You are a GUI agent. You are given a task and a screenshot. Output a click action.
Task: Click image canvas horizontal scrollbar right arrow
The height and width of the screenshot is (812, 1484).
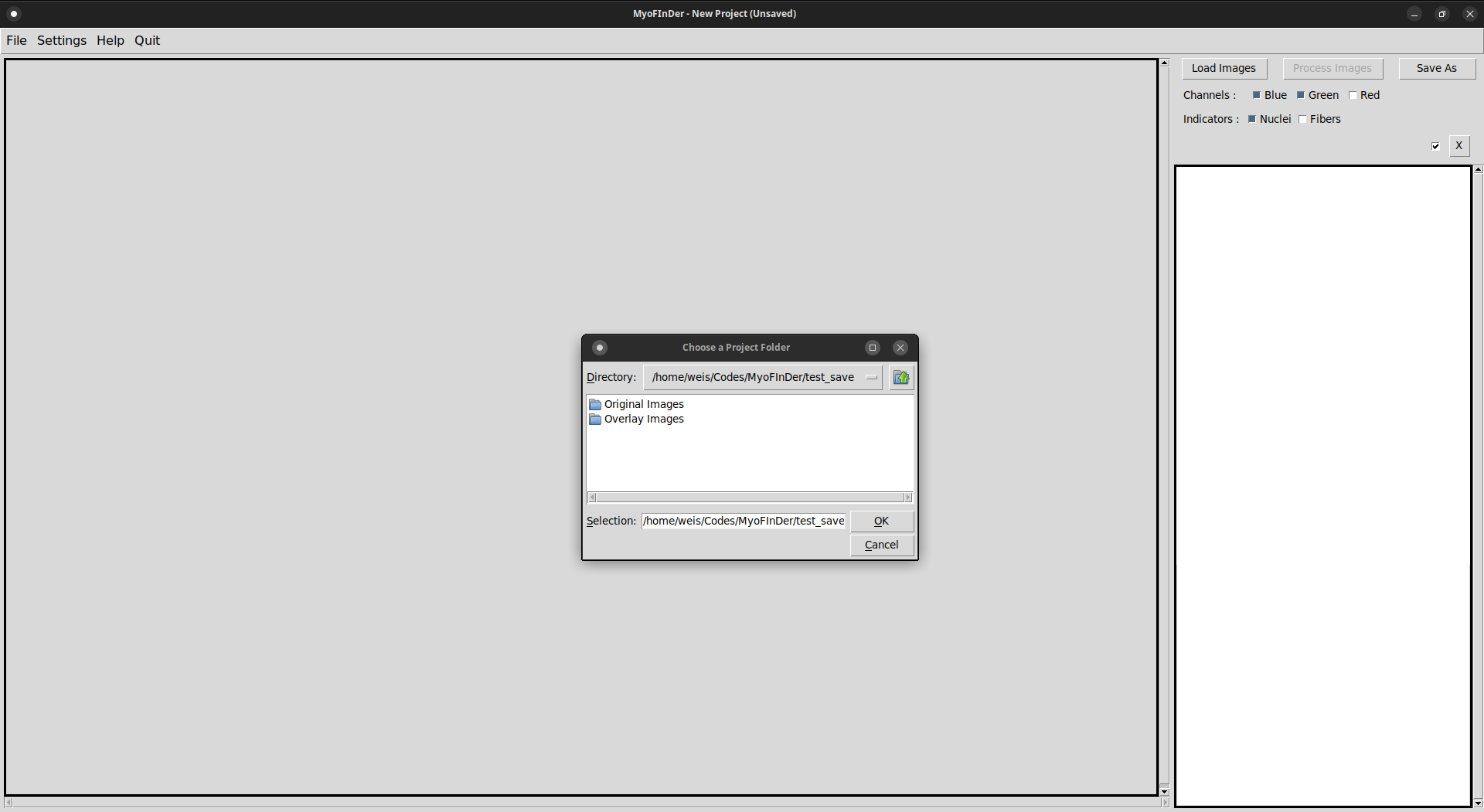[1165, 804]
